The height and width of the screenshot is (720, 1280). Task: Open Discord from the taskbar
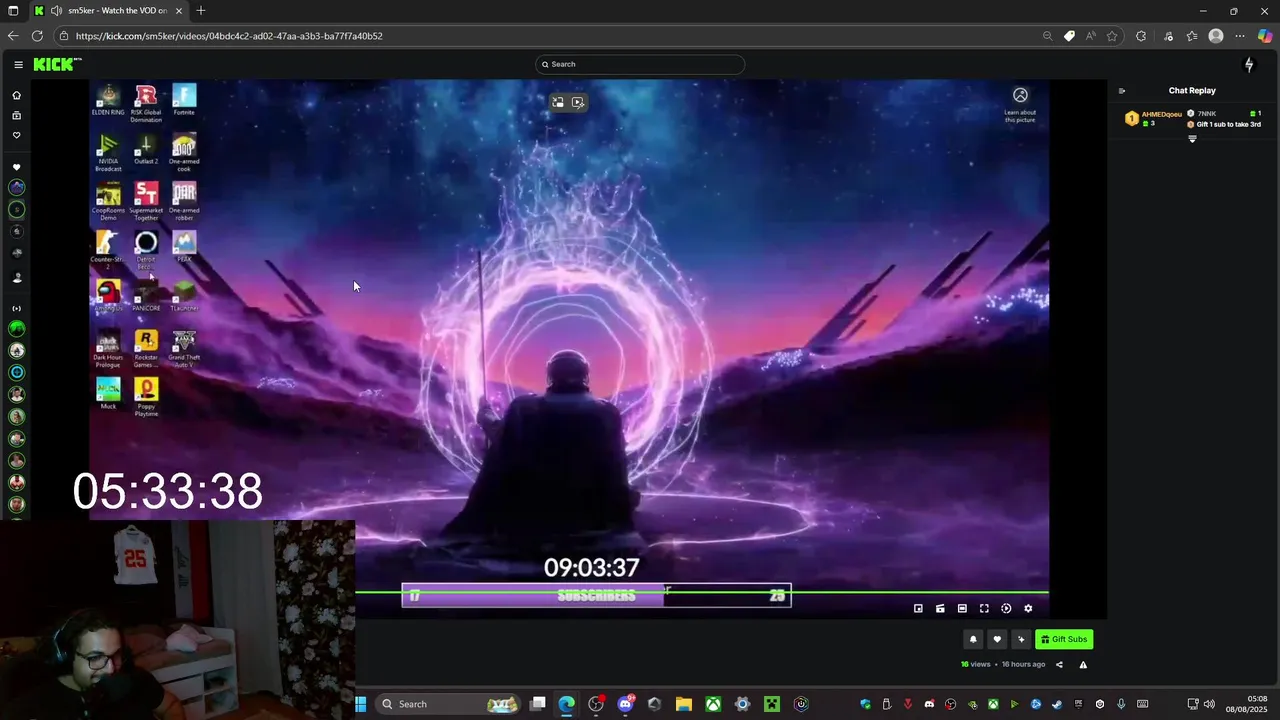coord(626,704)
